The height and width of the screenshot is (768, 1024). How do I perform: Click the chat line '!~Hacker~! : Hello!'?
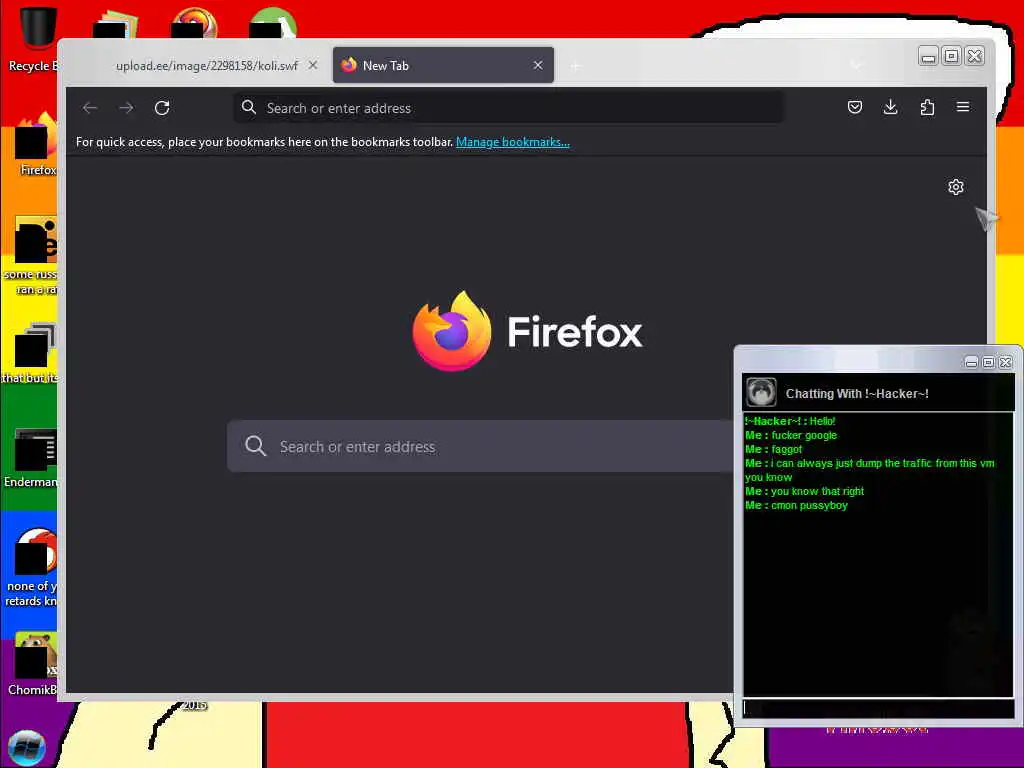pos(790,421)
